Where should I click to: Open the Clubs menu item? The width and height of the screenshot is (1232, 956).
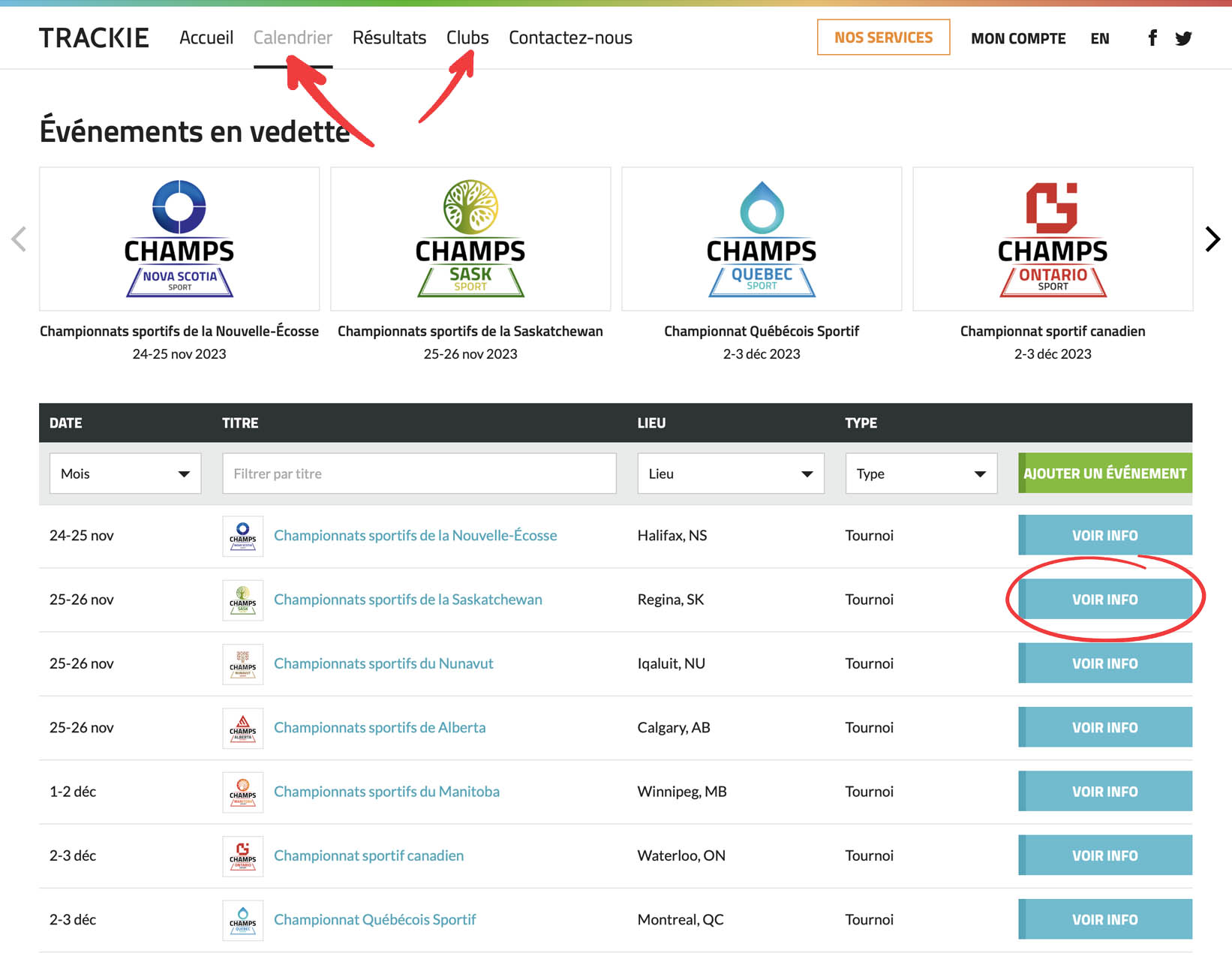(467, 38)
